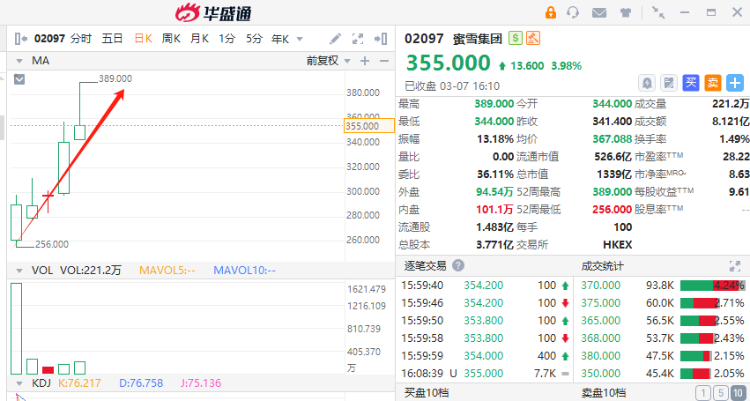Click the orange trade lock icon
Image resolution: width=750 pixels, height=401 pixels.
click(550, 13)
